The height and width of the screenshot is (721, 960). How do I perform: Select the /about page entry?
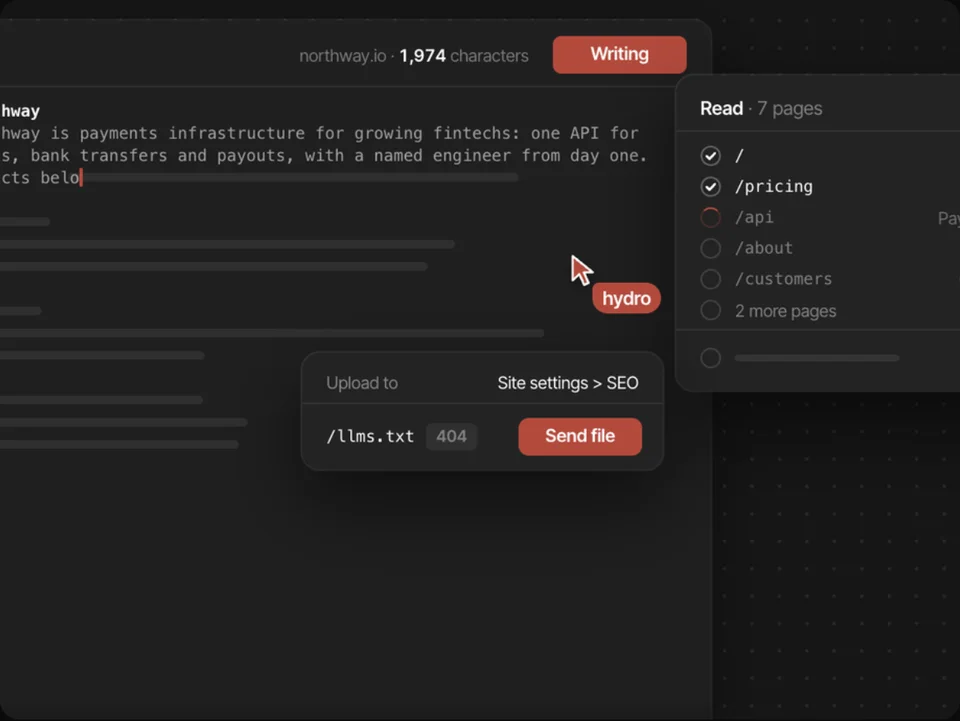point(764,248)
